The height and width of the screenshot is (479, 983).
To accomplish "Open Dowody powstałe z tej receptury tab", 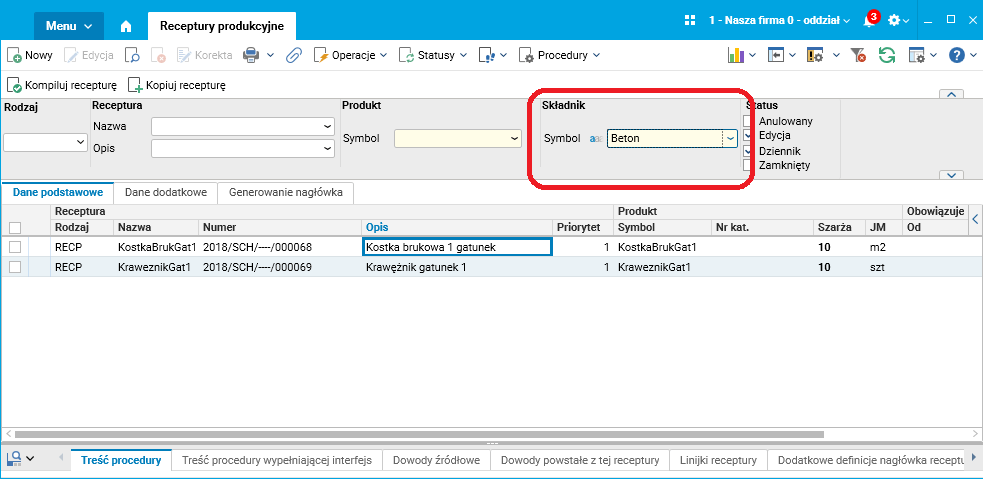I will point(580,460).
